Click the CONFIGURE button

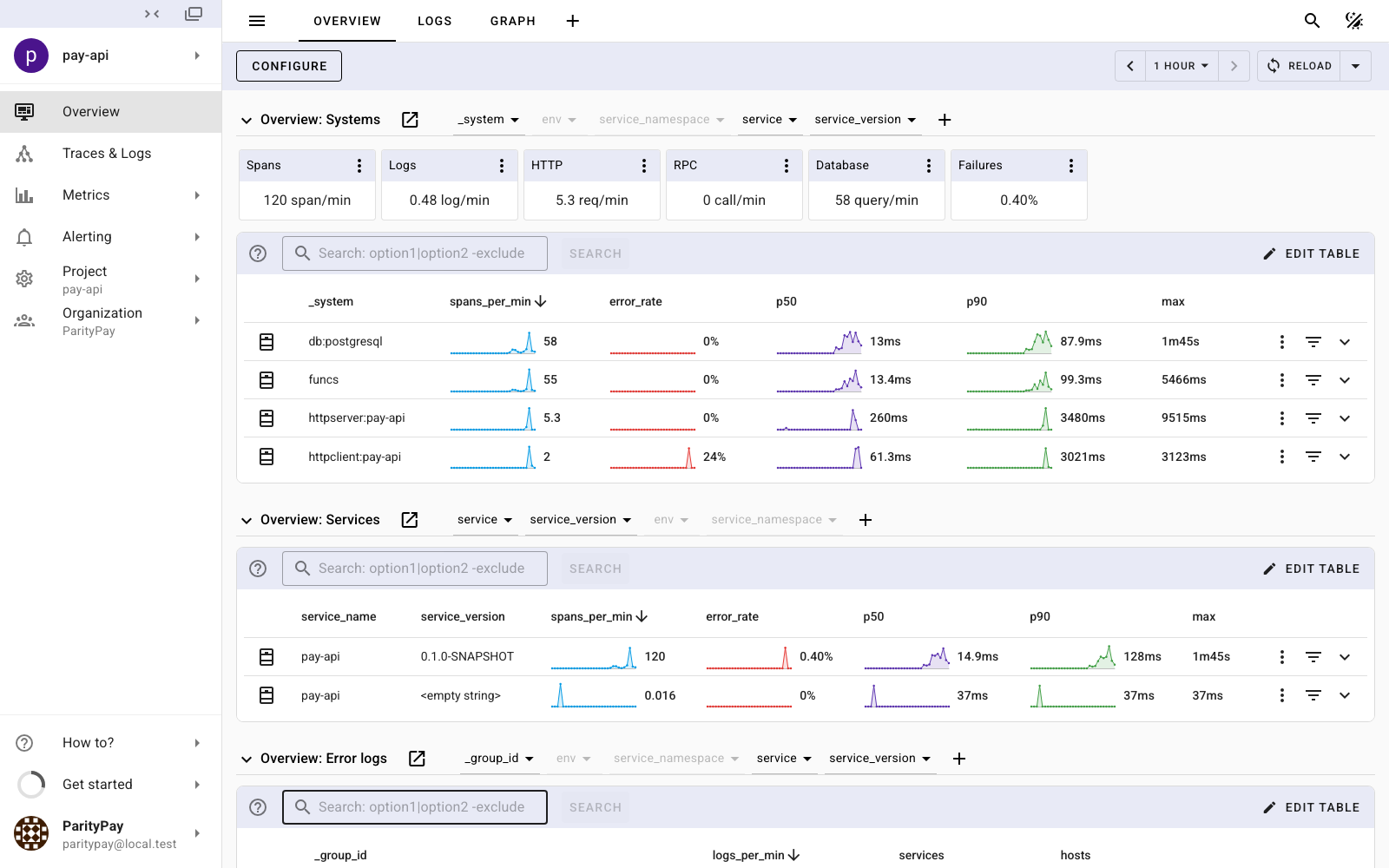(x=289, y=66)
